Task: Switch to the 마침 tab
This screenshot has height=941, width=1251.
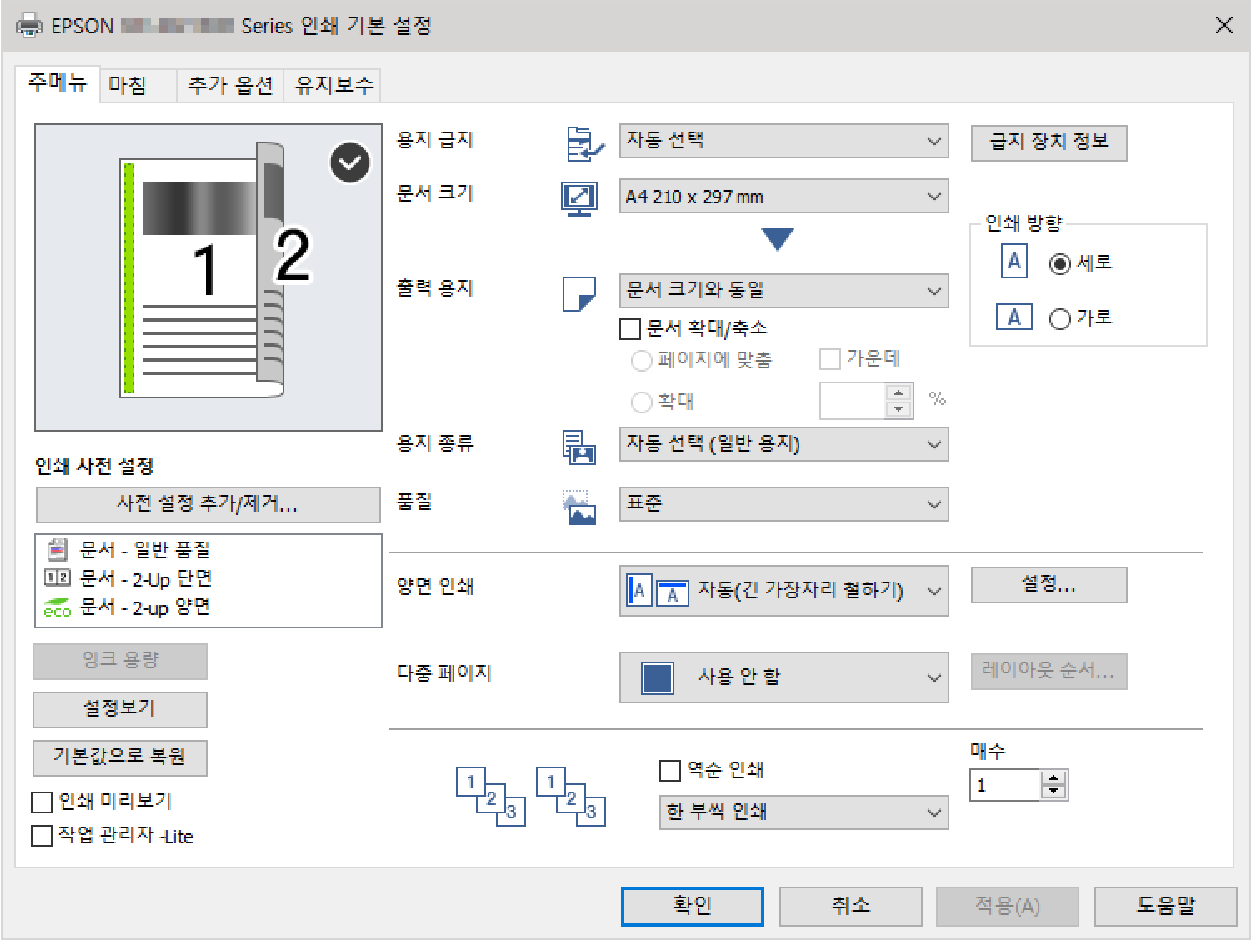Action: [x=128, y=86]
